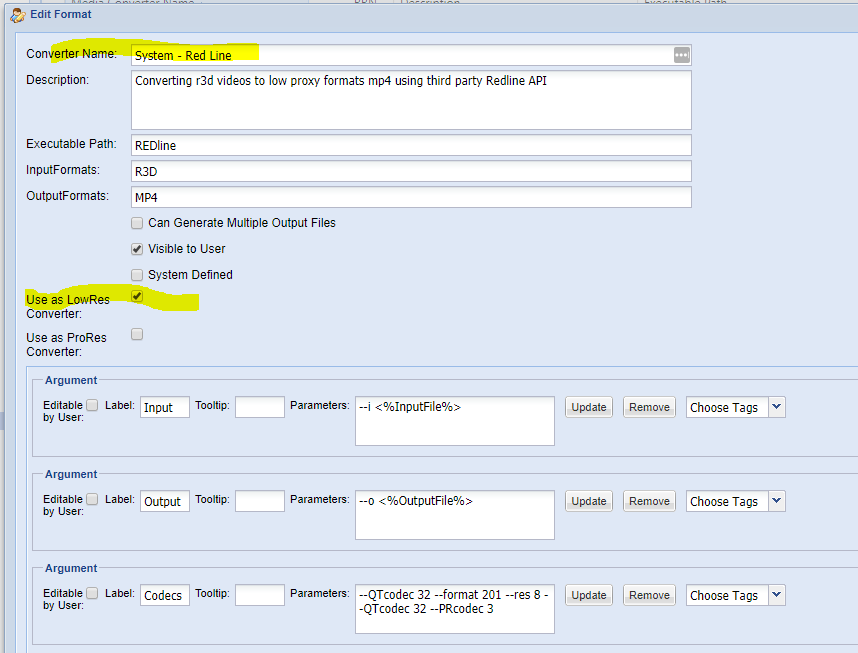858x653 pixels.
Task: Click the Can Generate Multiple Output Files label
Action: click(242, 223)
